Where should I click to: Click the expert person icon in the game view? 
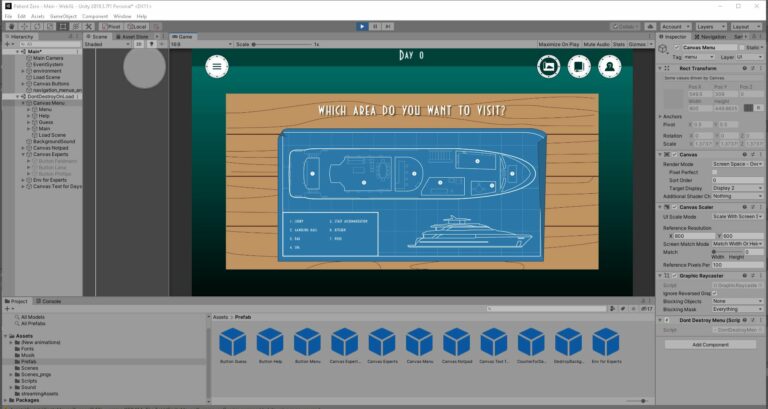tap(609, 66)
